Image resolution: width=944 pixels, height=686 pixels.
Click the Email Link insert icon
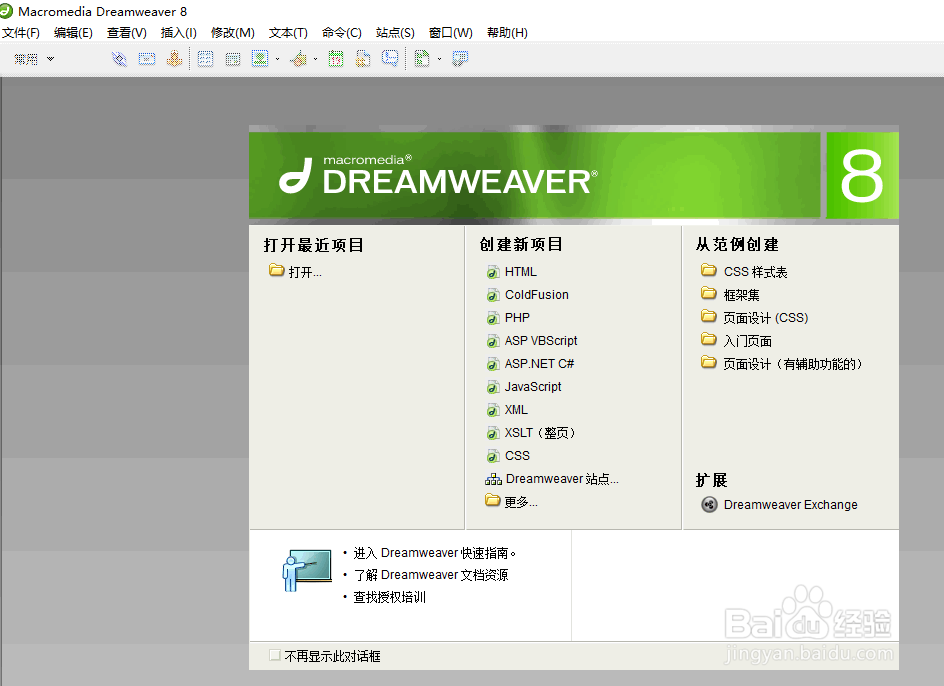click(147, 59)
